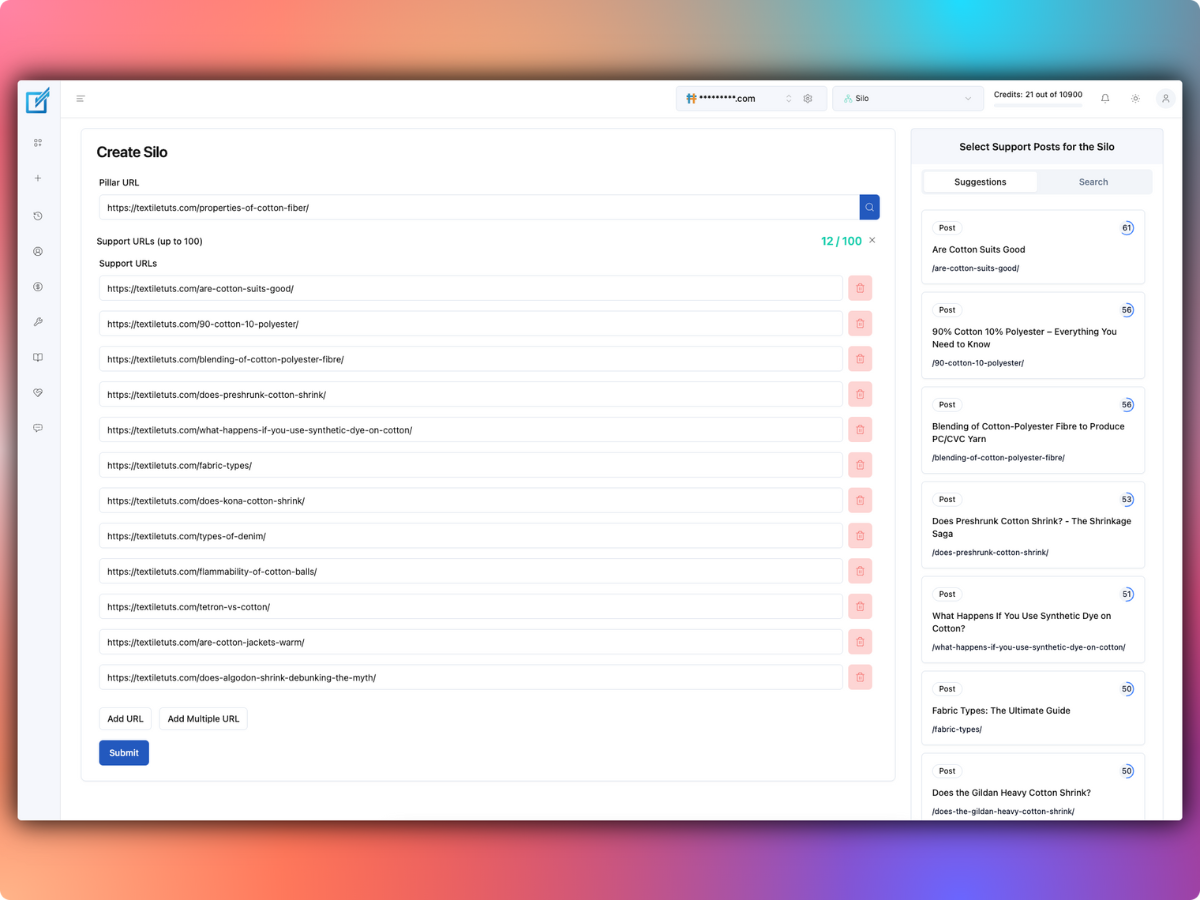Open the account circle icon in sidebar

tap(38, 252)
